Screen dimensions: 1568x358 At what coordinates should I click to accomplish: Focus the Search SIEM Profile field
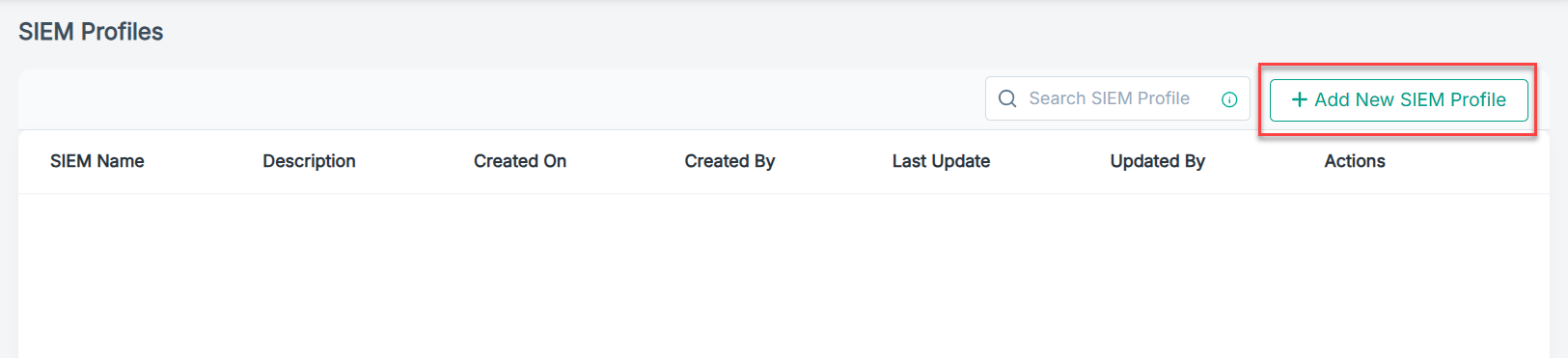(1117, 98)
